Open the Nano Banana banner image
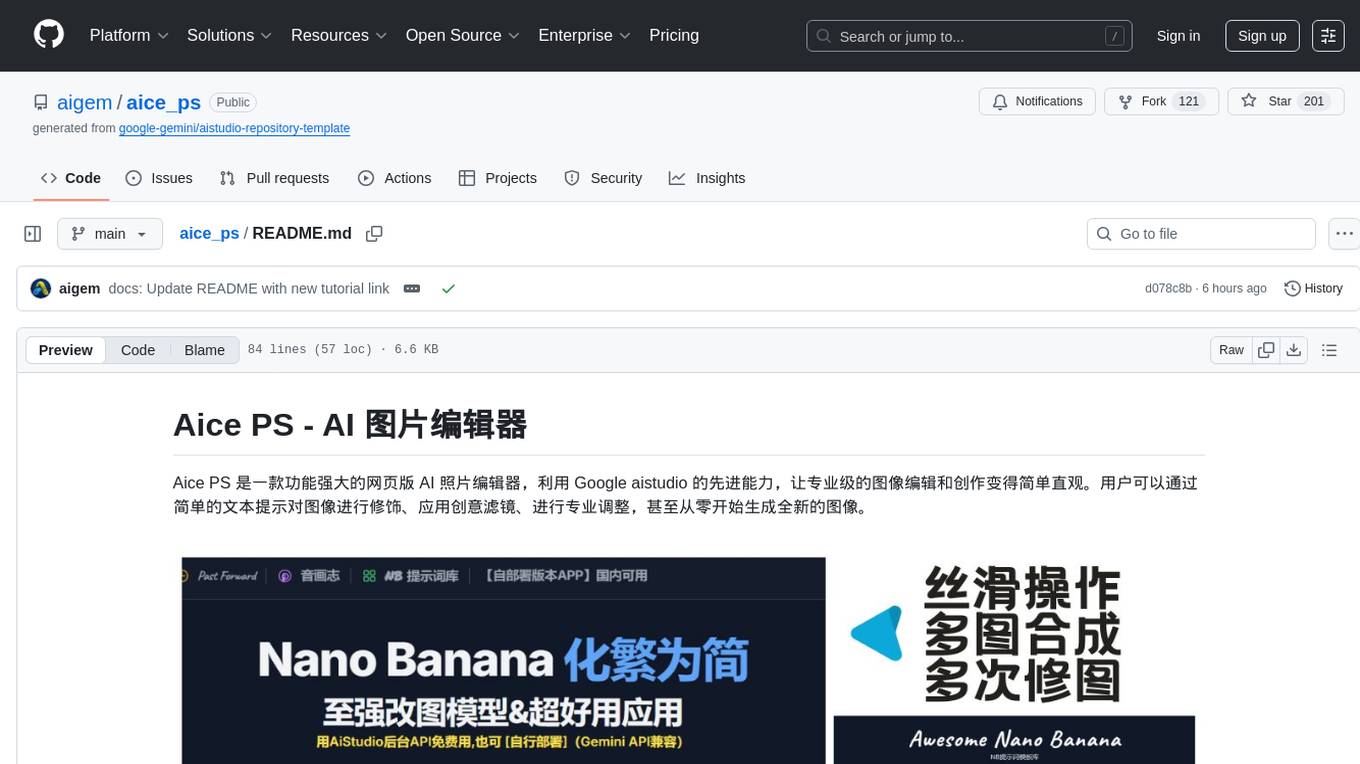 [503, 660]
